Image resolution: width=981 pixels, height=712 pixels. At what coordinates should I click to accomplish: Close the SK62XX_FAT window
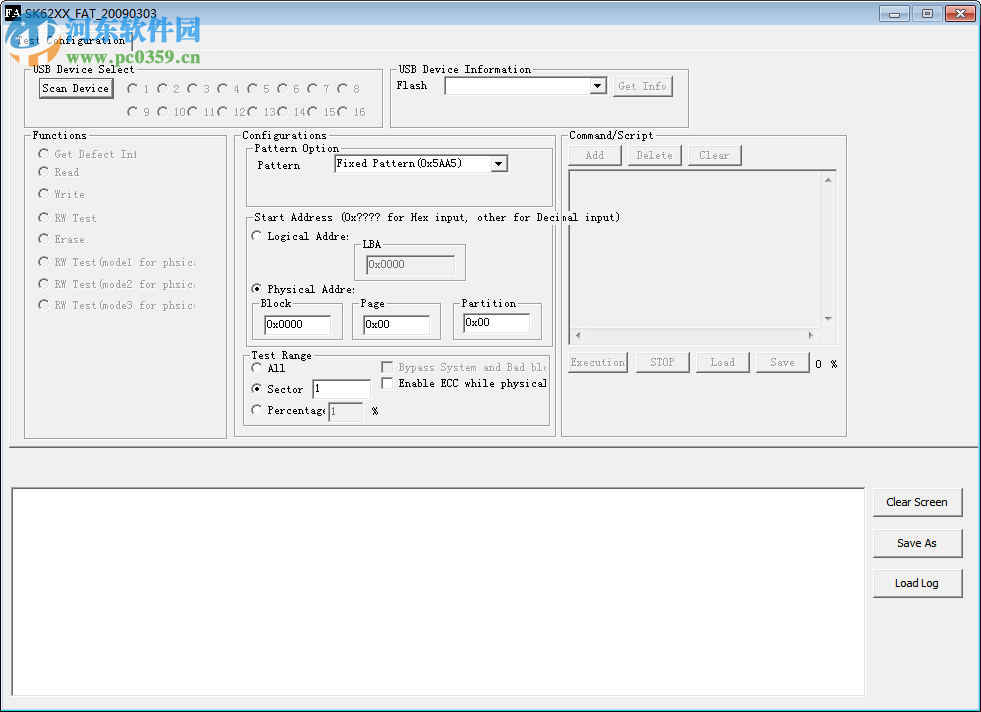pyautogui.click(x=960, y=14)
